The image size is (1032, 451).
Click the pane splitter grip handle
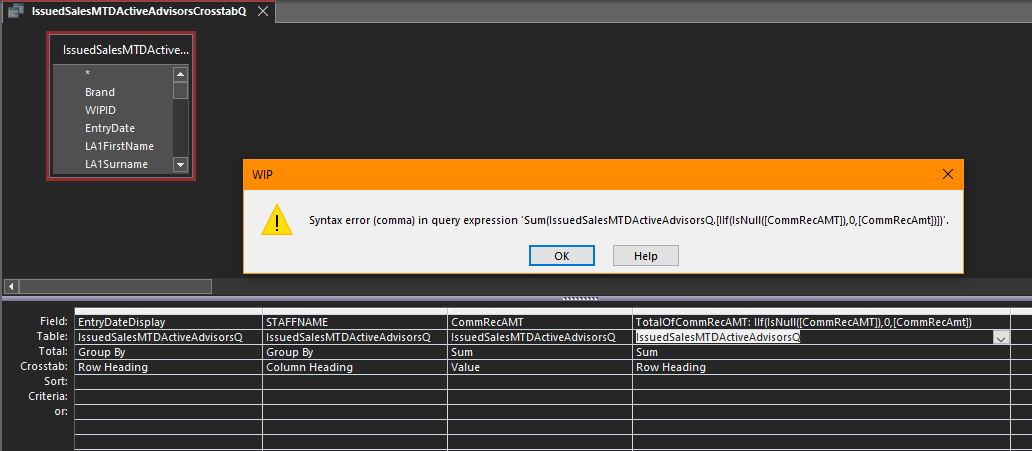coord(580,299)
